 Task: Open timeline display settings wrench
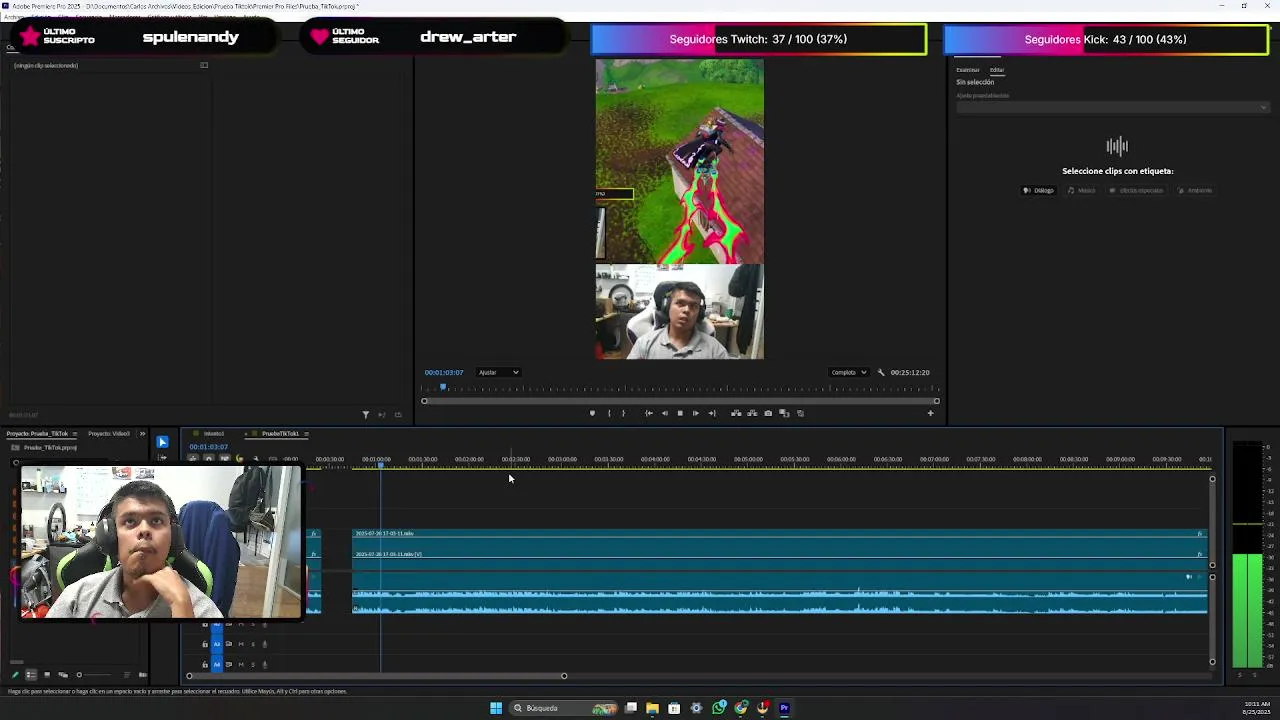(255, 458)
